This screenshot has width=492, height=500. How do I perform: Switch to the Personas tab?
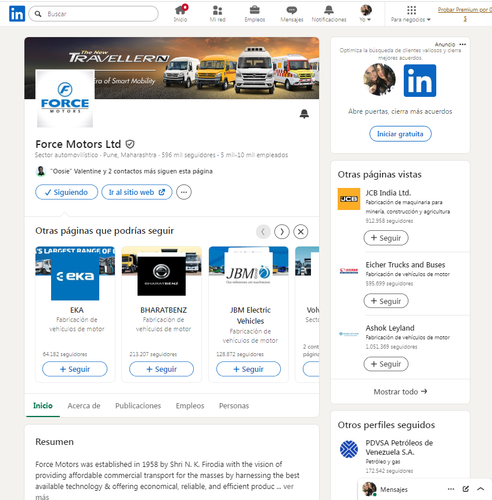[234, 406]
